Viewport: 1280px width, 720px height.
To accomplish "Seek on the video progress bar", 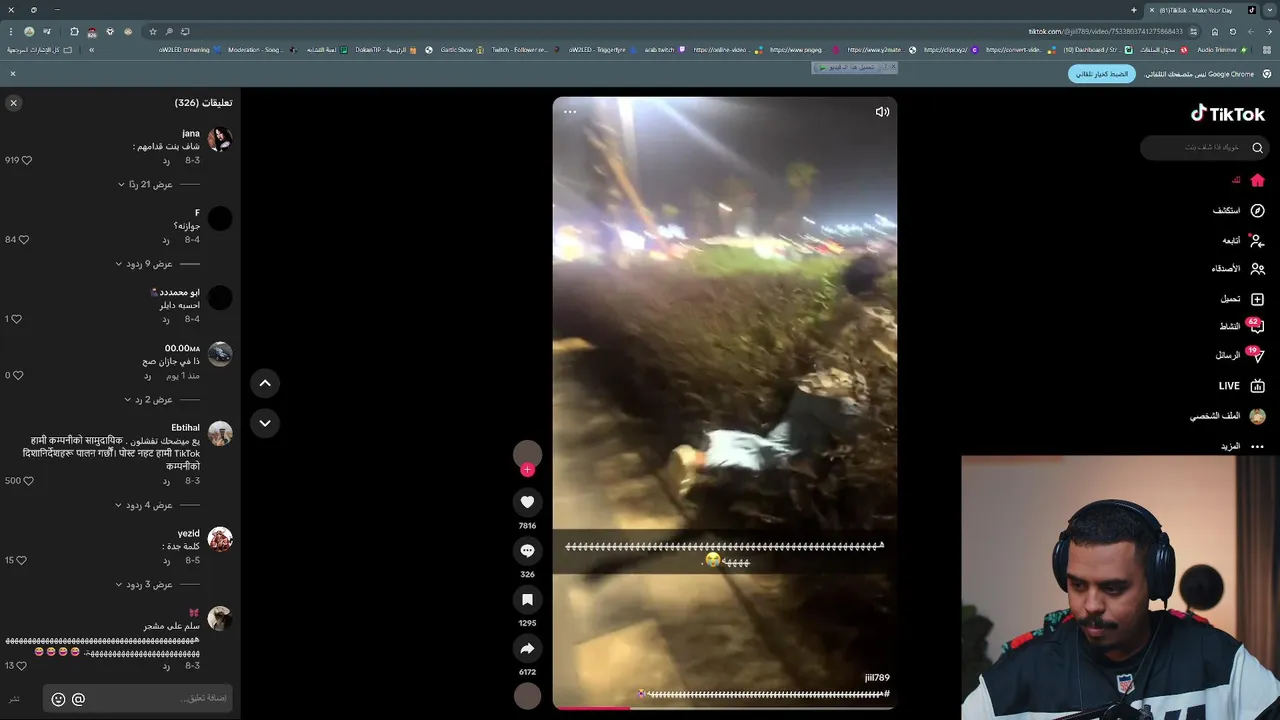I will click(725, 708).
